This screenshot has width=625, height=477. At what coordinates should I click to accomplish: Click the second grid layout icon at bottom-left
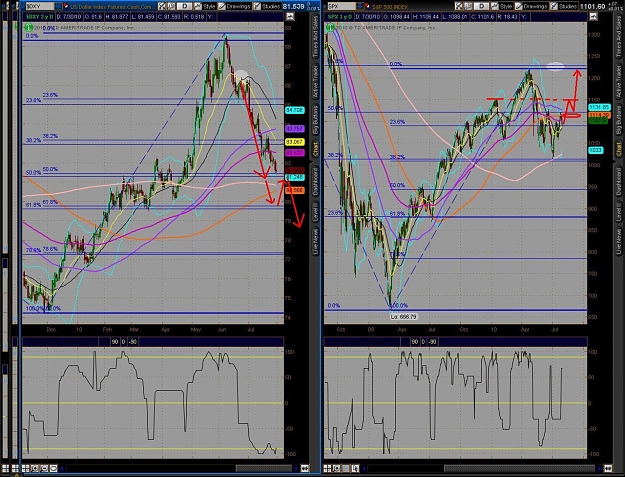[x=15, y=468]
